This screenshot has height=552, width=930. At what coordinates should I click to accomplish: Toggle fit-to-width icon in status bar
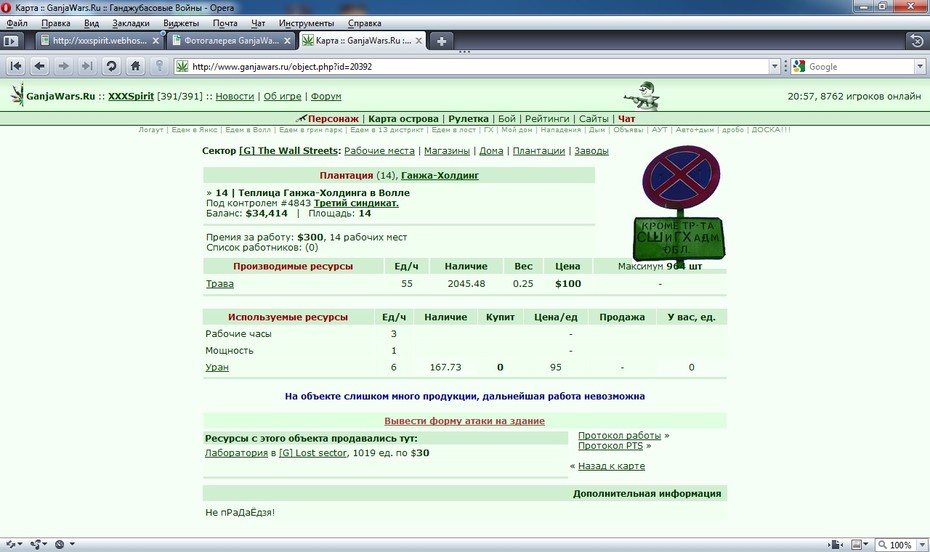(835, 544)
